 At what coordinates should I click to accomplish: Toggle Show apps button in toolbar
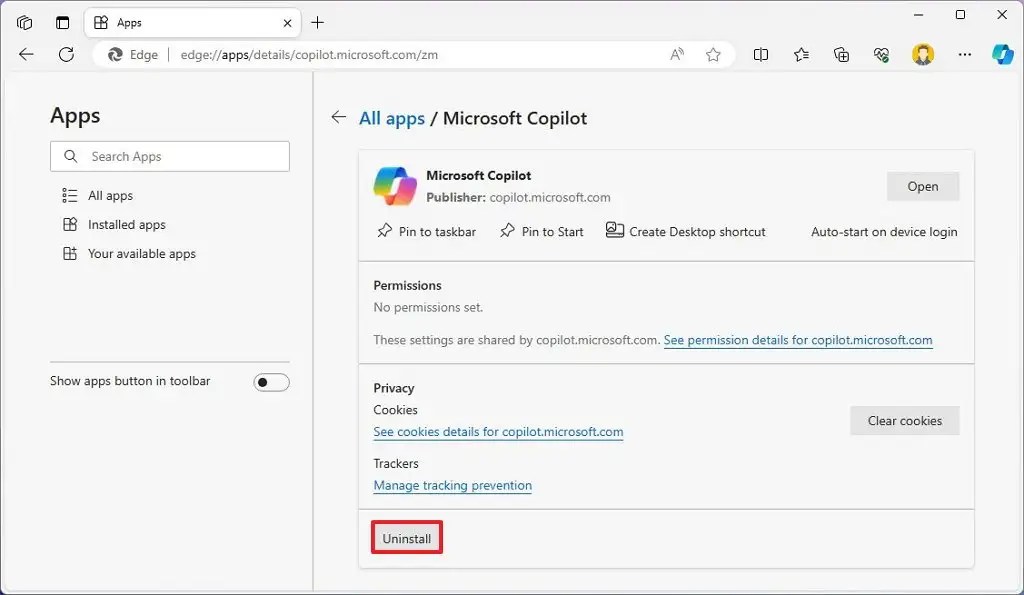(x=272, y=382)
